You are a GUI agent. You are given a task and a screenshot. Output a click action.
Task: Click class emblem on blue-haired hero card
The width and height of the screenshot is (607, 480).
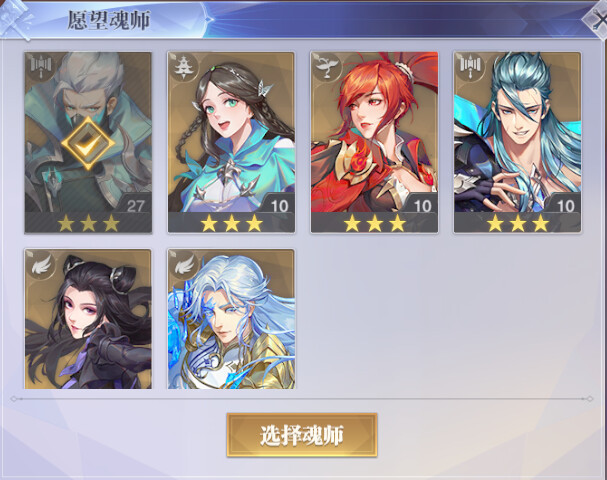point(470,66)
